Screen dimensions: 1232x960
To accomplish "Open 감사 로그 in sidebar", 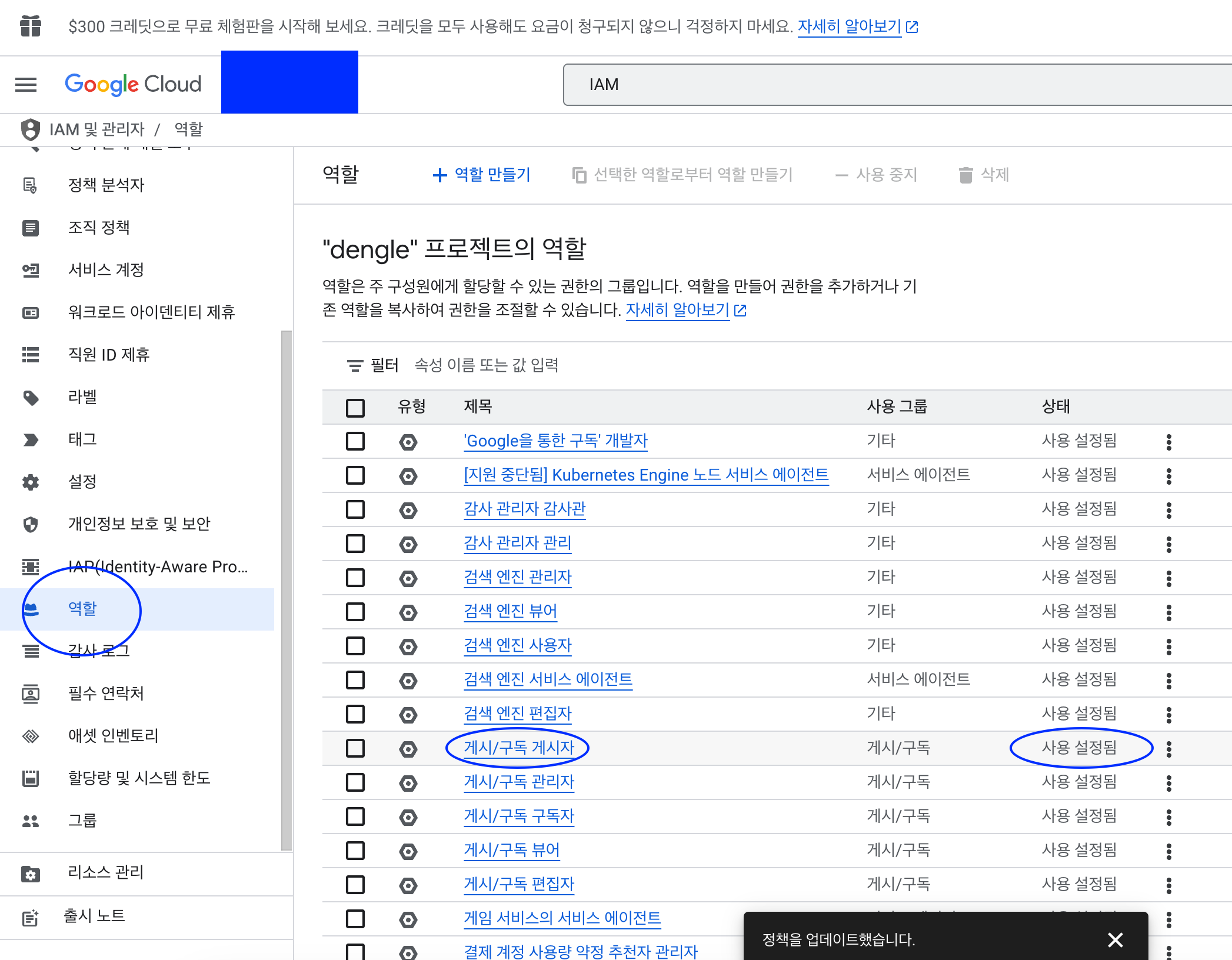I will pos(99,651).
